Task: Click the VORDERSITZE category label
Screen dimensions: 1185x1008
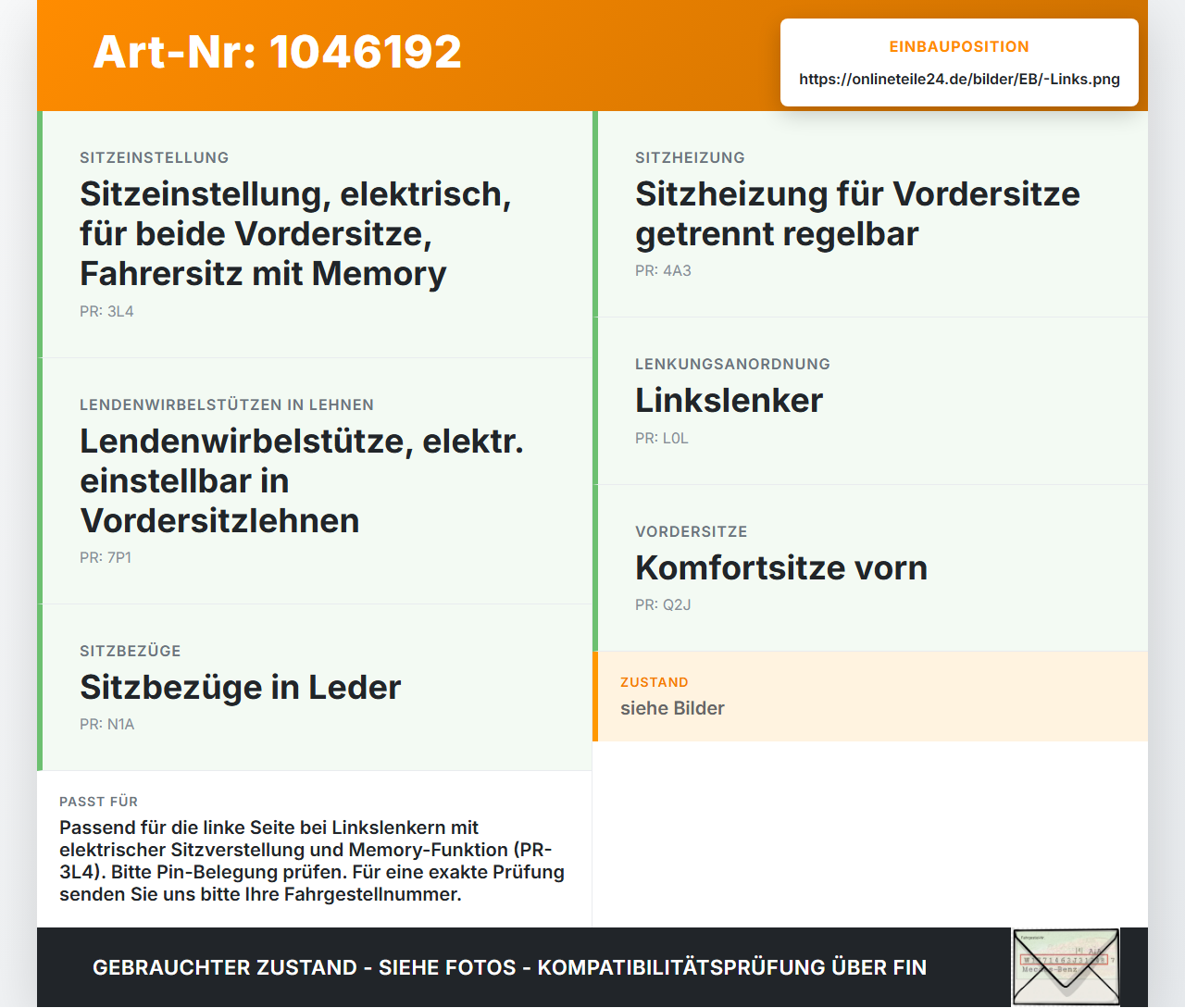Action: pyautogui.click(x=692, y=531)
